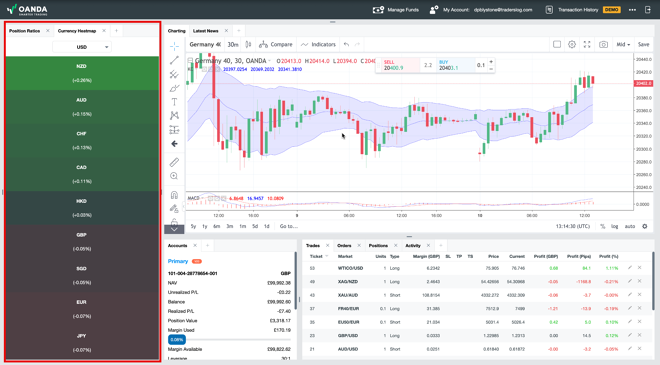Click the Save chart button
660x365 pixels.
coord(643,44)
